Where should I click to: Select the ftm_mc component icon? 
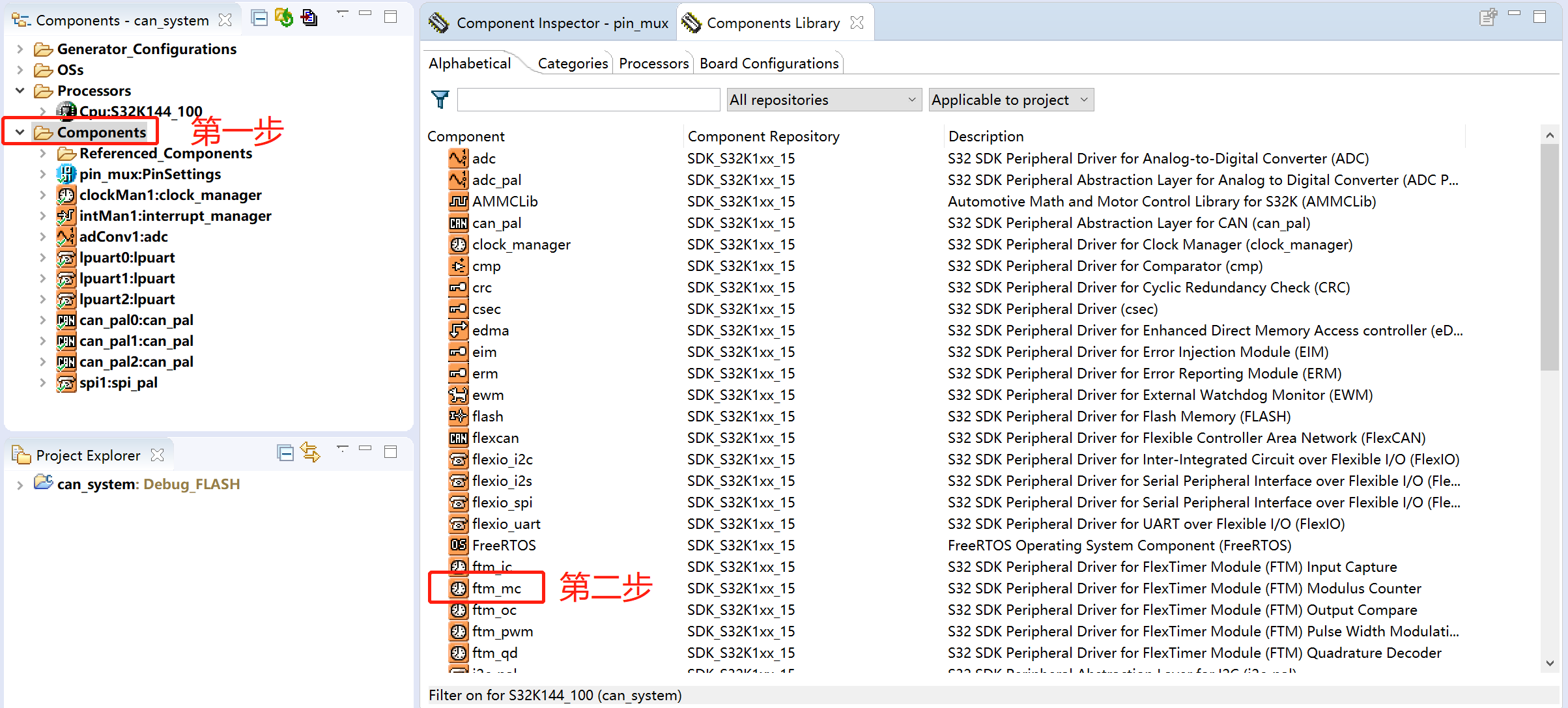coord(459,588)
